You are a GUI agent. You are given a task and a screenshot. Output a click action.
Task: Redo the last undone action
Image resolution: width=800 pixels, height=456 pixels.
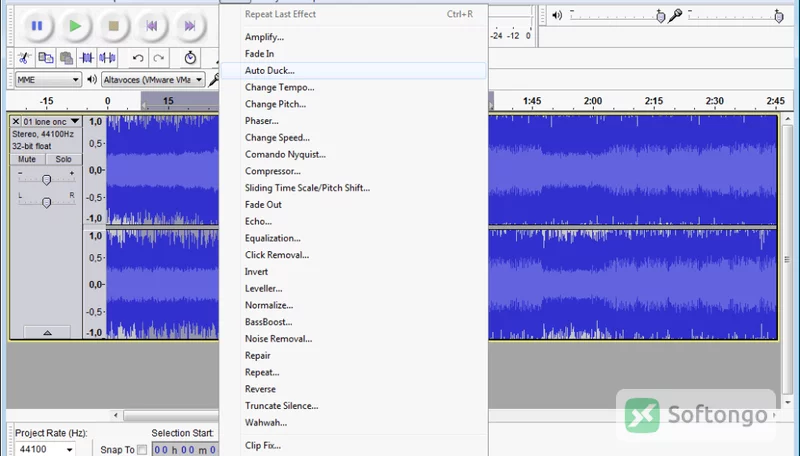(159, 58)
